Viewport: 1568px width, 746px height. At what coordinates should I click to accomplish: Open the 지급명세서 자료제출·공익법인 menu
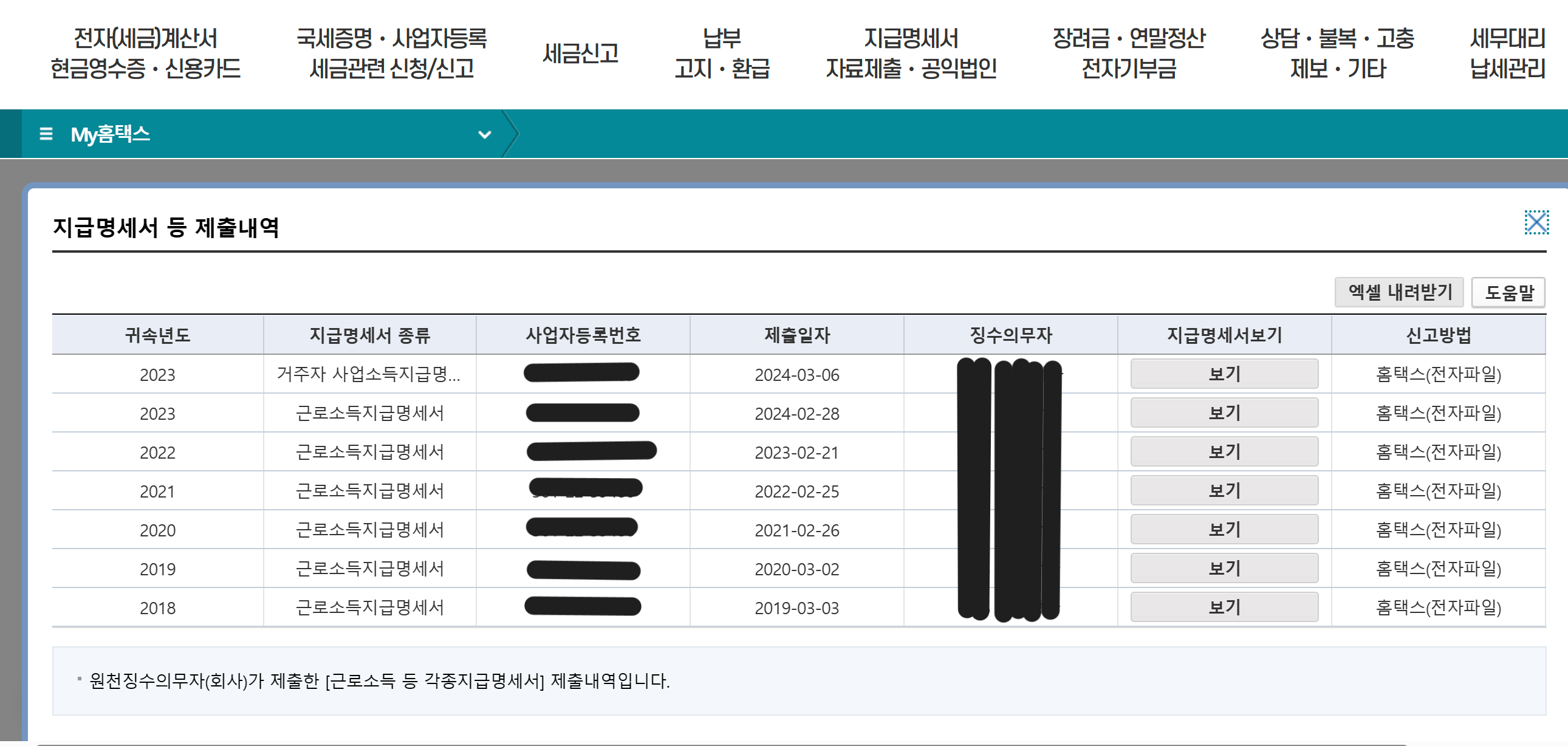(911, 53)
